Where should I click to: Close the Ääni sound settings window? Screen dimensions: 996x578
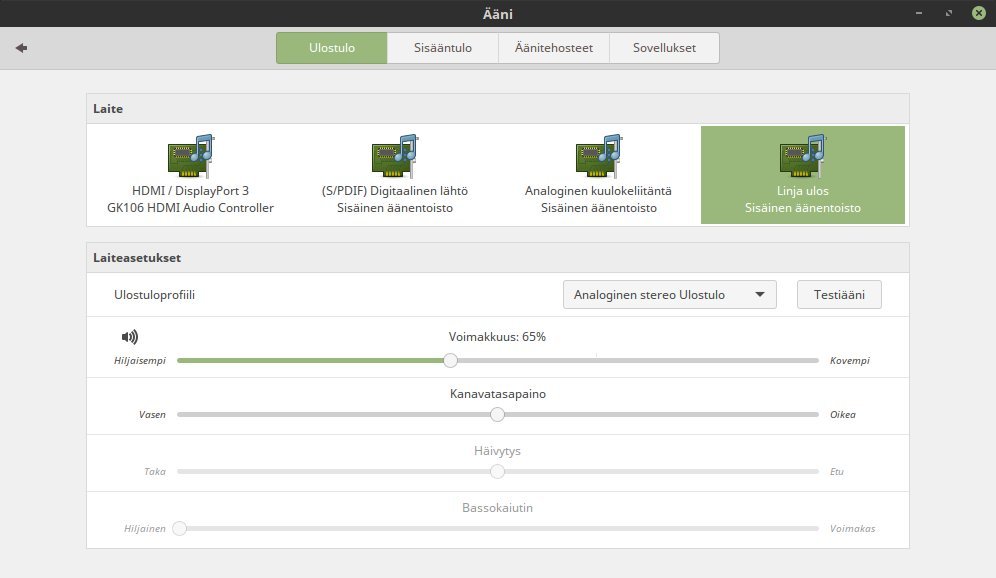(978, 14)
